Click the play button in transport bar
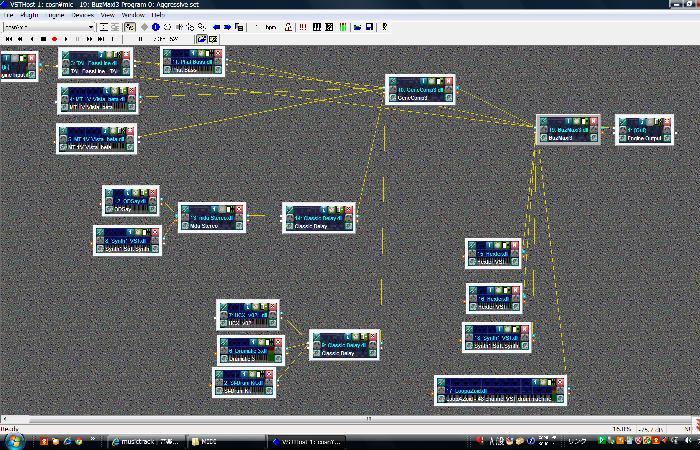This screenshot has width=700, height=450. (x=66, y=39)
